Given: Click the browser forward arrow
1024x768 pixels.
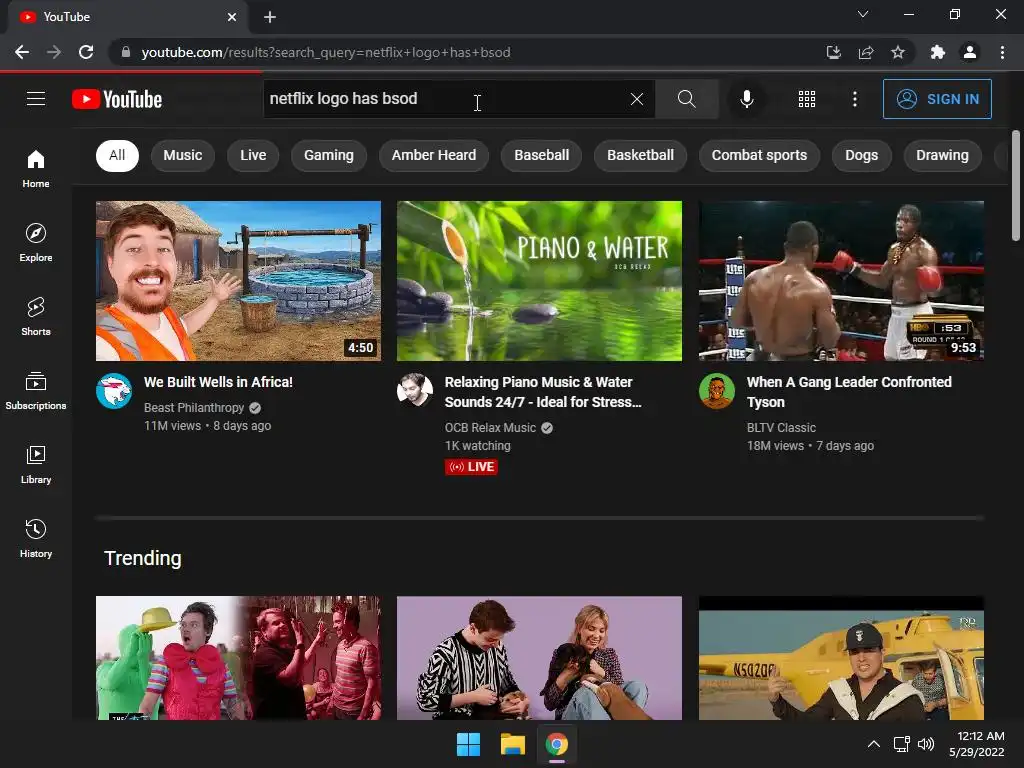Looking at the screenshot, I should [x=54, y=52].
